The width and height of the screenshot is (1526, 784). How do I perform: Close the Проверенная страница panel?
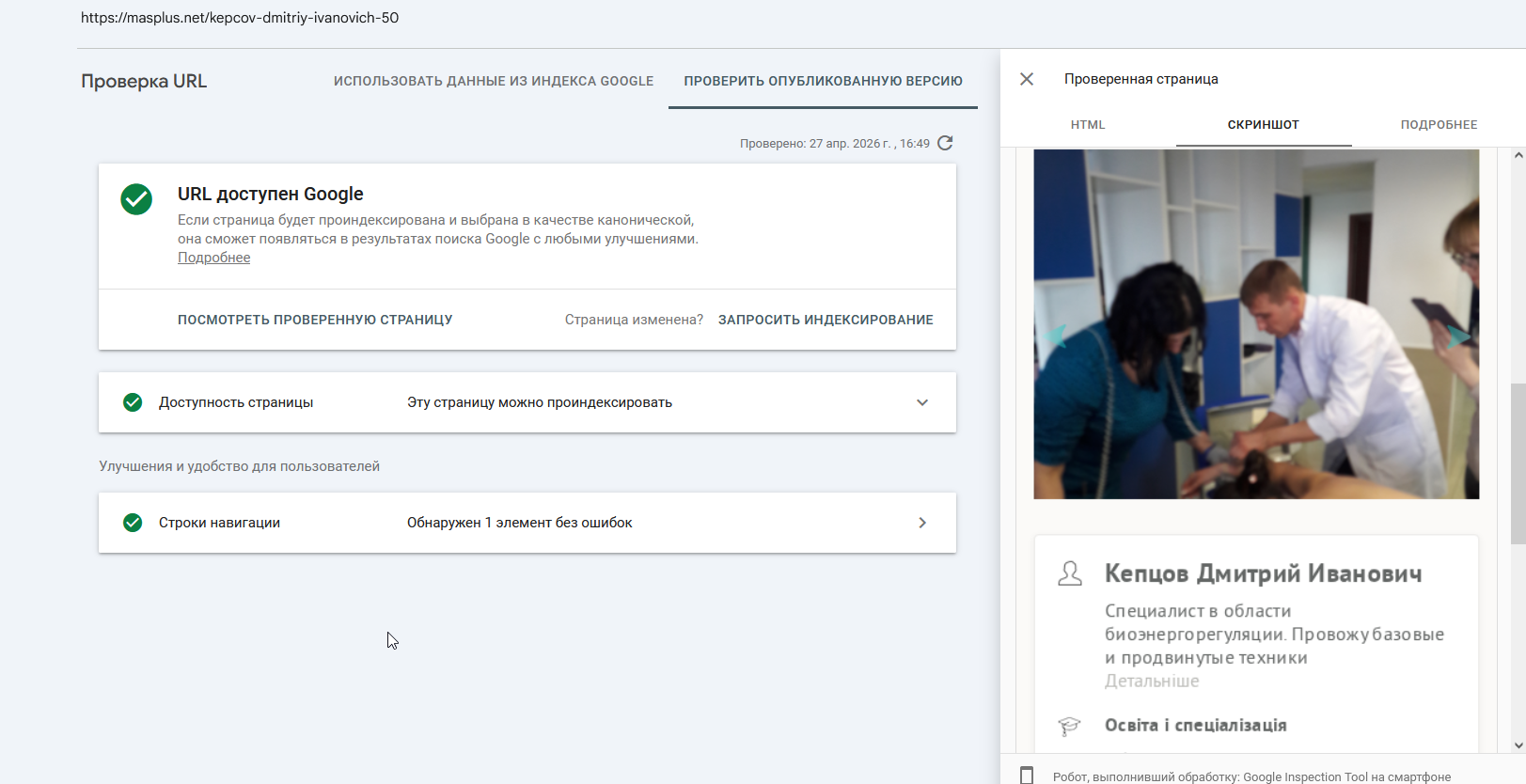pos(1027,79)
